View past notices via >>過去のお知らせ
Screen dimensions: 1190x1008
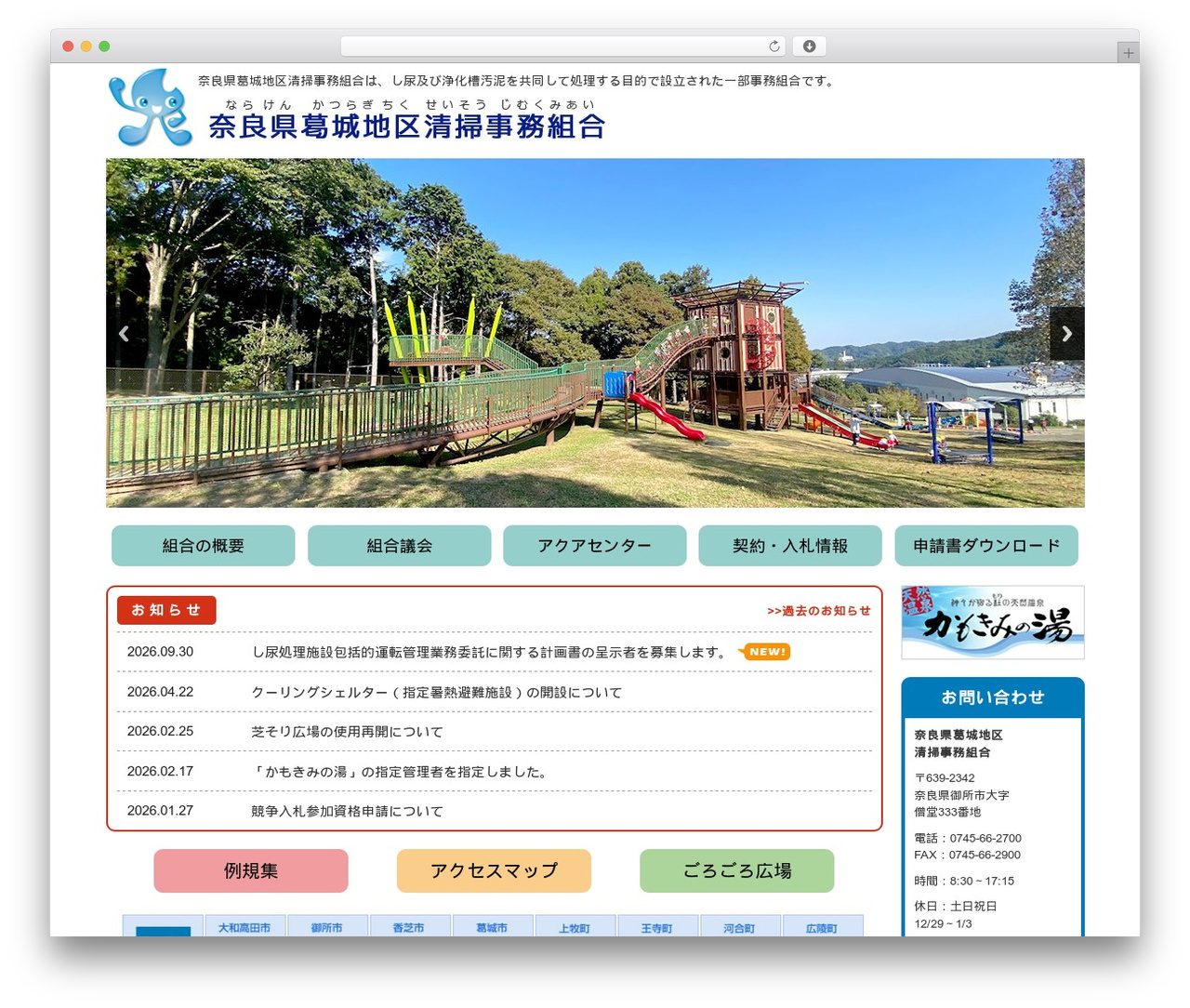click(819, 611)
